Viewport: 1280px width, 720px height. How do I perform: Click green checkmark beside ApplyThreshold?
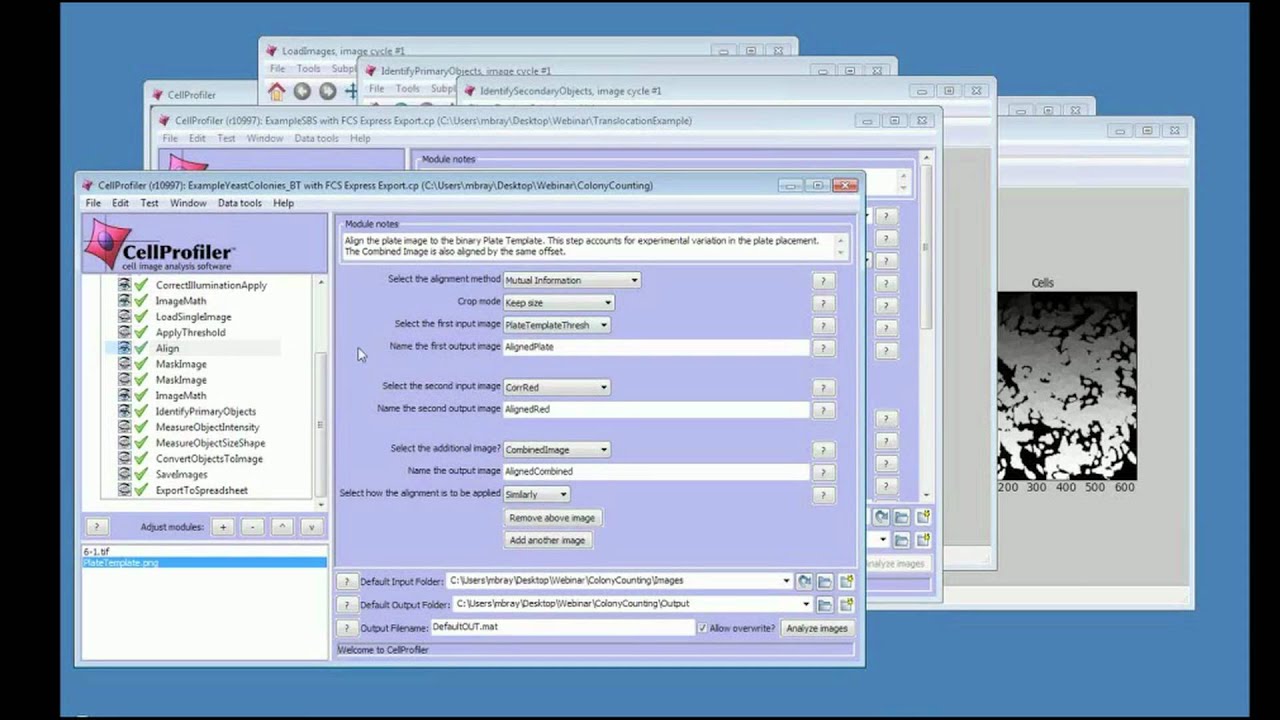[141, 333]
